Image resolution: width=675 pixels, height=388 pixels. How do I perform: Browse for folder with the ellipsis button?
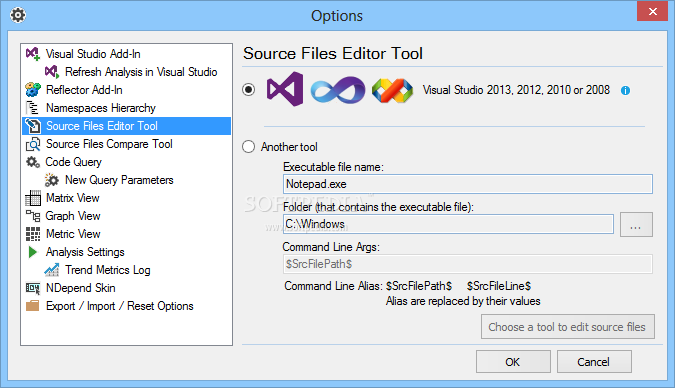pos(636,224)
